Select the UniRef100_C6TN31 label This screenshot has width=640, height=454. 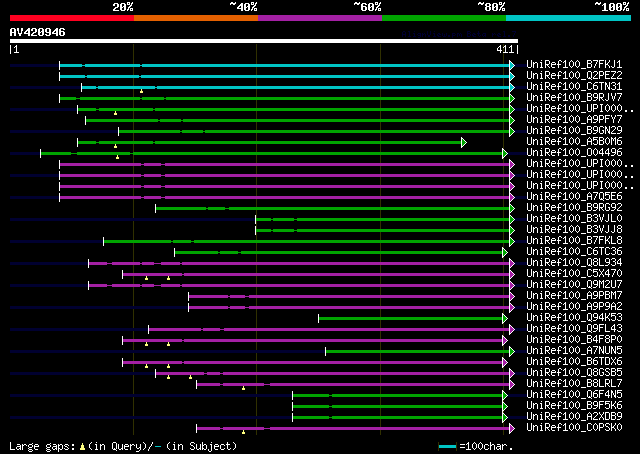(x=574, y=87)
